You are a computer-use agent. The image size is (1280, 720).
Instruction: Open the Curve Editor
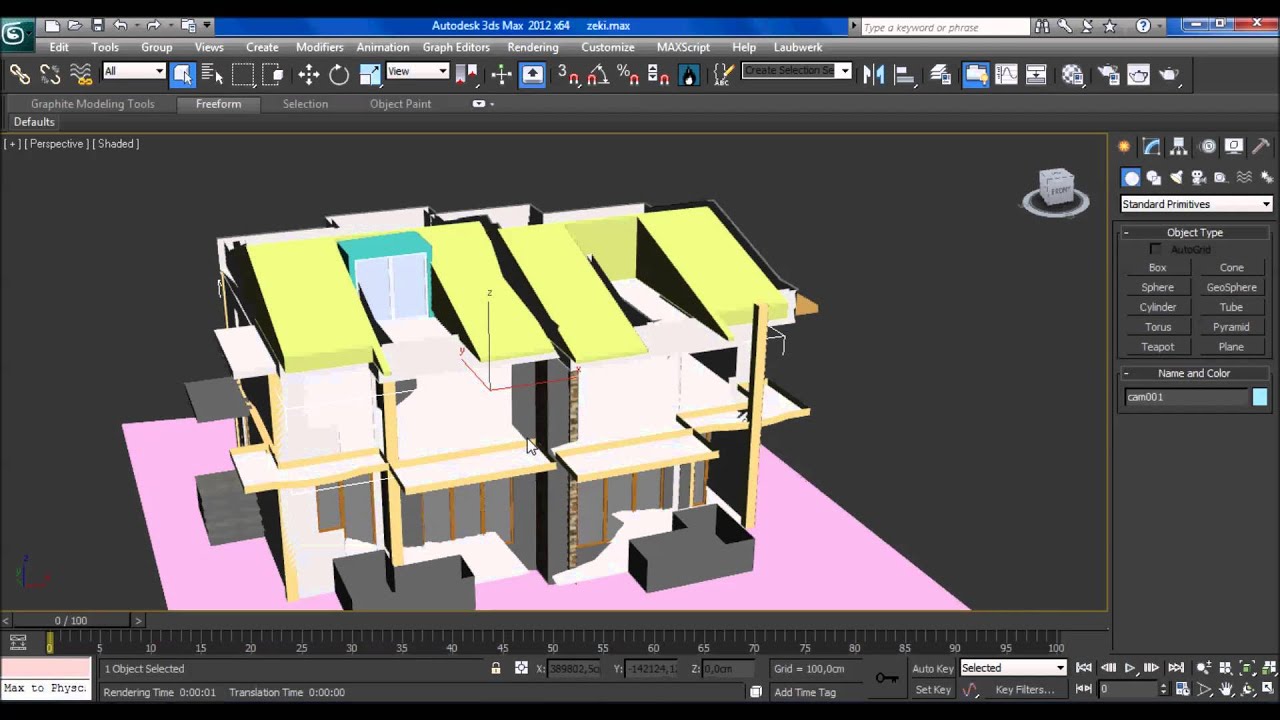tap(1006, 74)
